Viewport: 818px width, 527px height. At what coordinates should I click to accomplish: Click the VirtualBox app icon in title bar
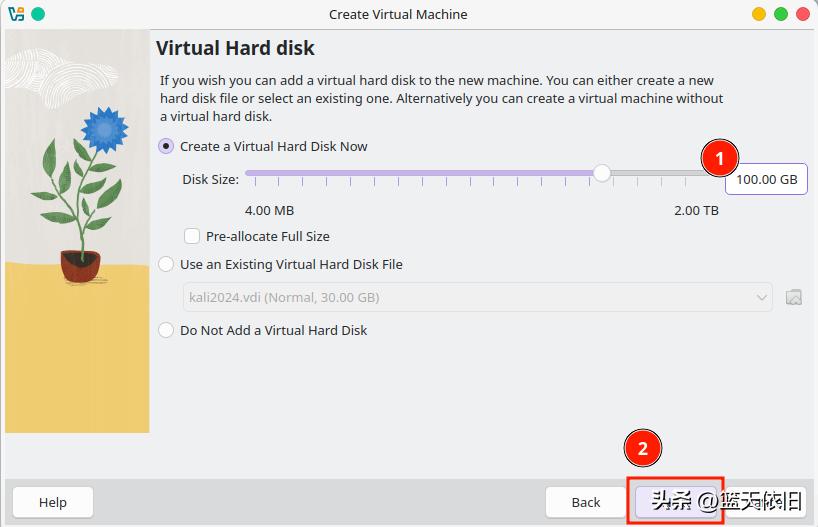click(16, 14)
